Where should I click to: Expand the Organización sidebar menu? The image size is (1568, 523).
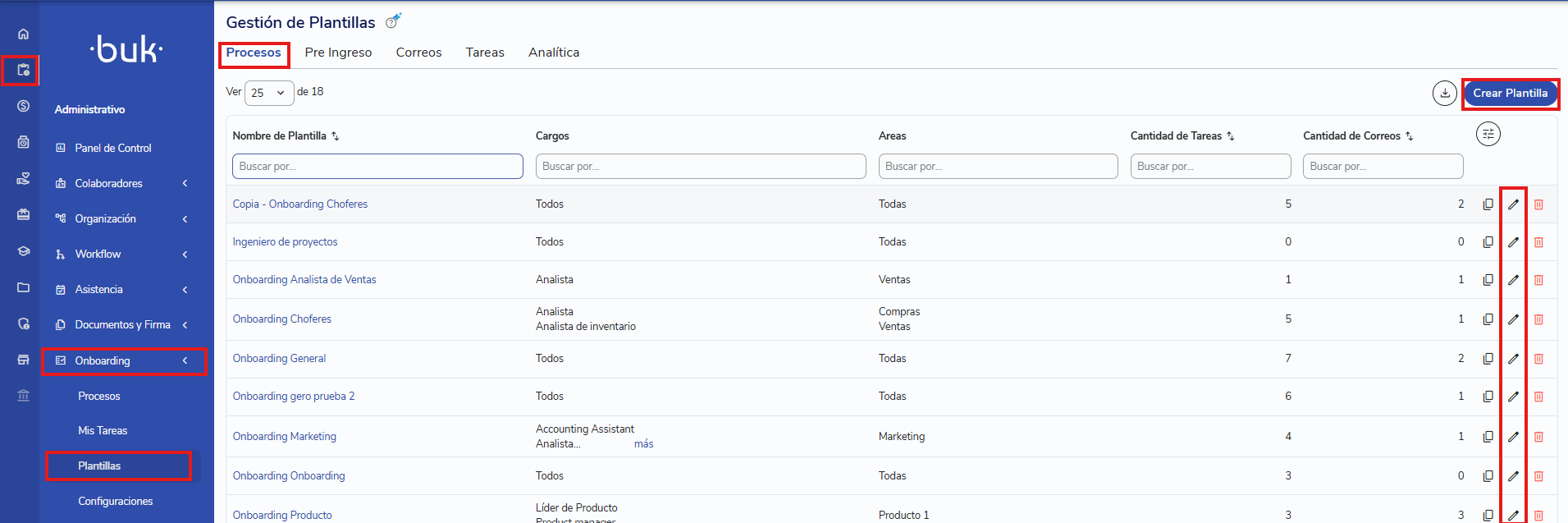pos(185,218)
